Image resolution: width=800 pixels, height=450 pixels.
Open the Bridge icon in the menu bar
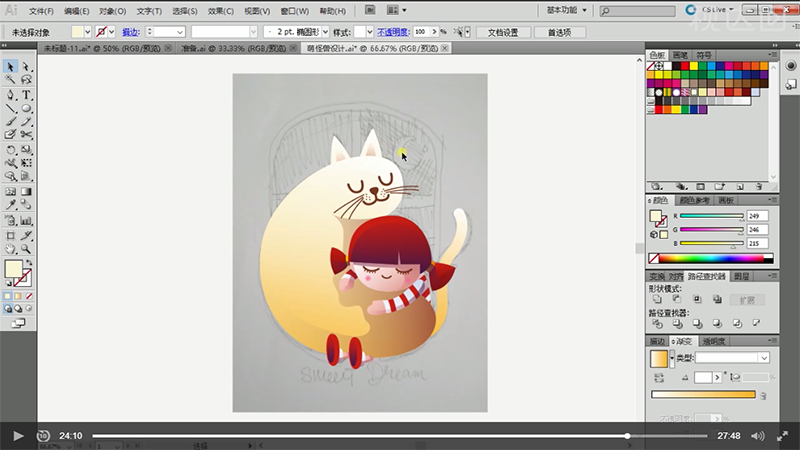click(x=370, y=10)
